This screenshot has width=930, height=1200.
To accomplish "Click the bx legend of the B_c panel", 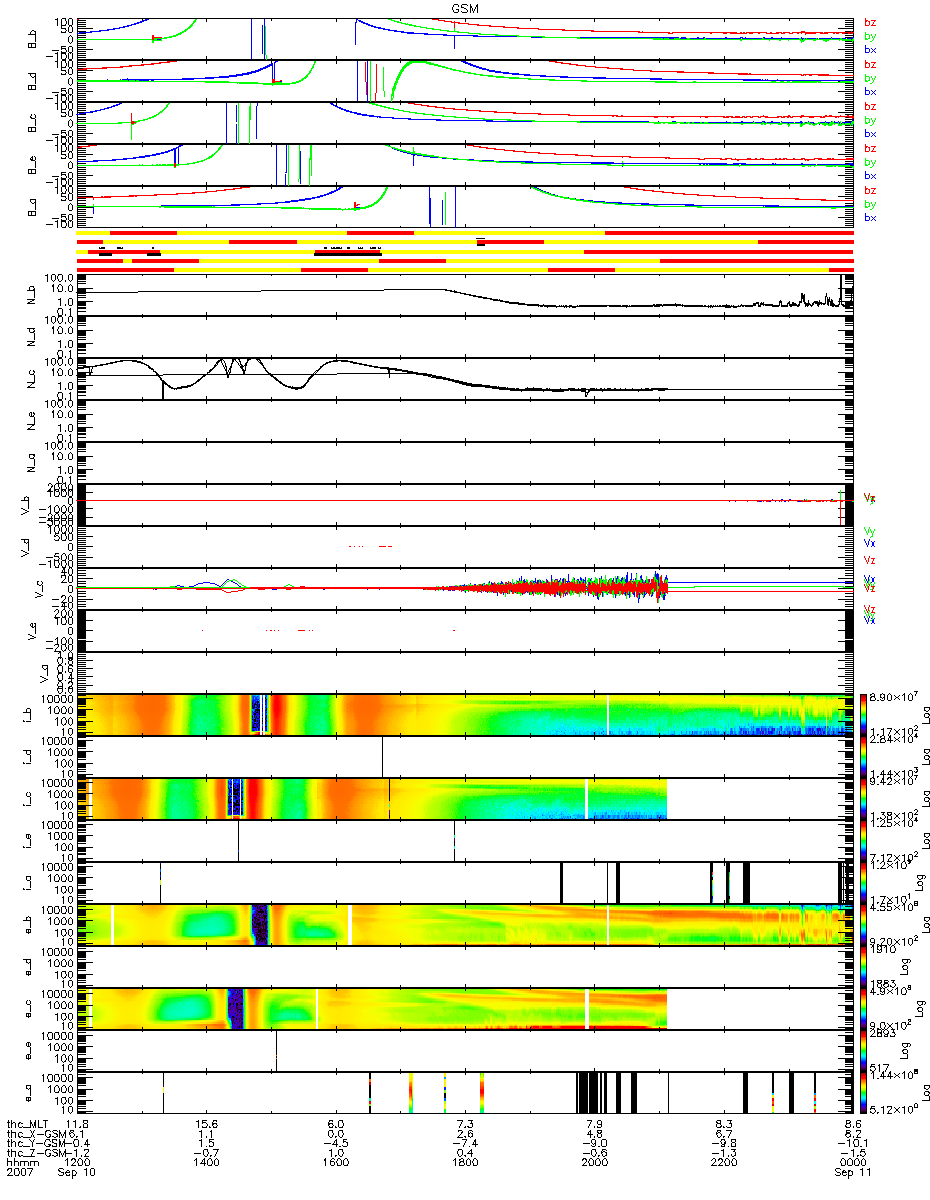I will pos(870,133).
